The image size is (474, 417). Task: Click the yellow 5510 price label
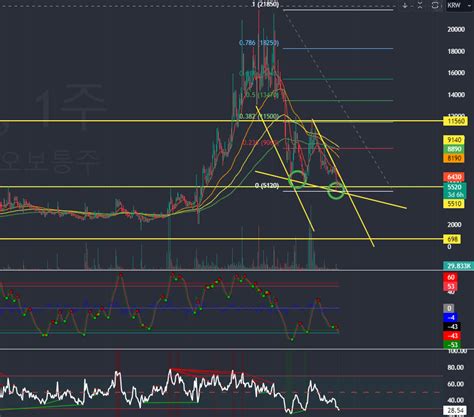454,204
